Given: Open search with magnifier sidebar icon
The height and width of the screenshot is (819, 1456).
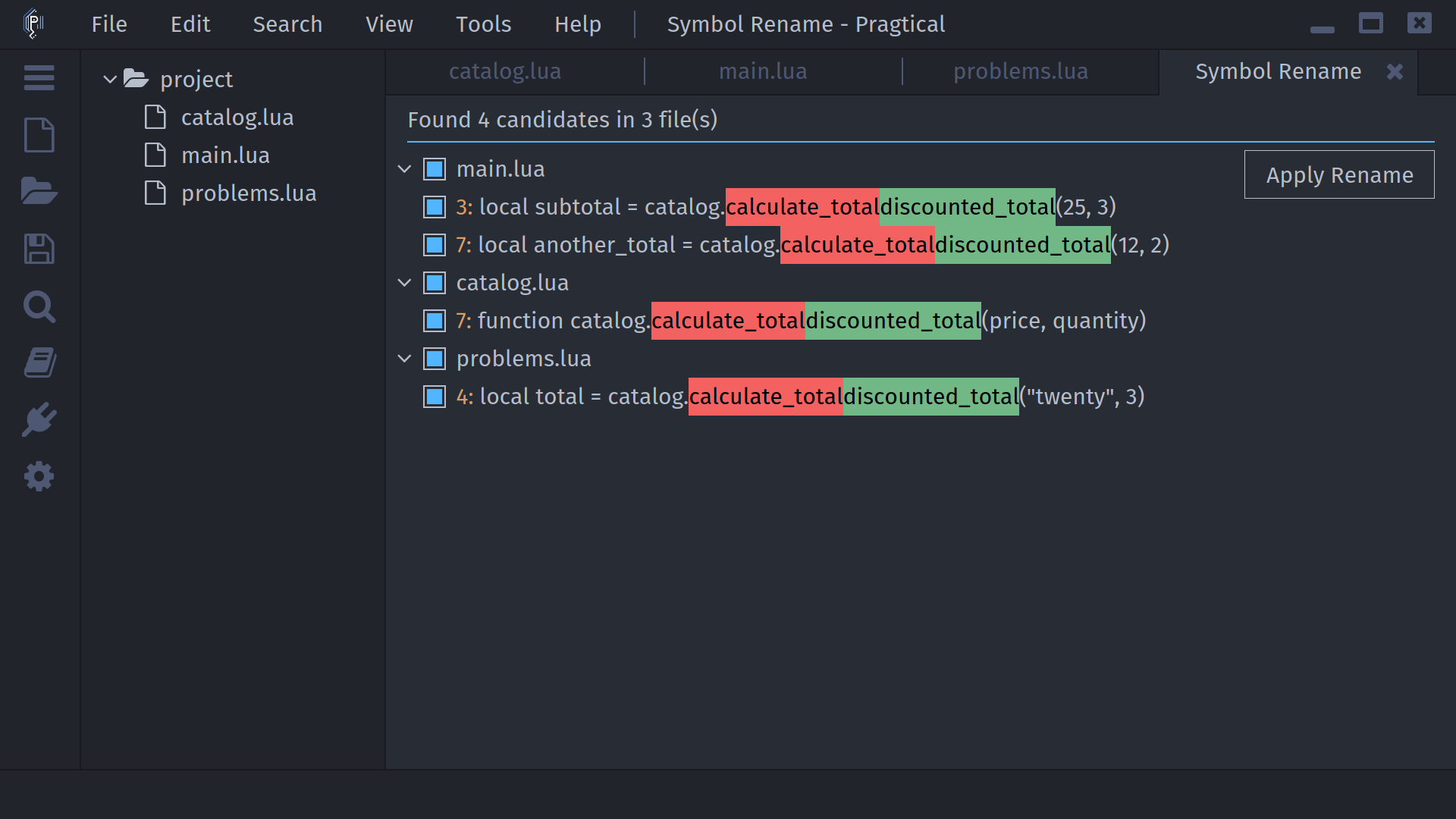Looking at the screenshot, I should tap(39, 306).
